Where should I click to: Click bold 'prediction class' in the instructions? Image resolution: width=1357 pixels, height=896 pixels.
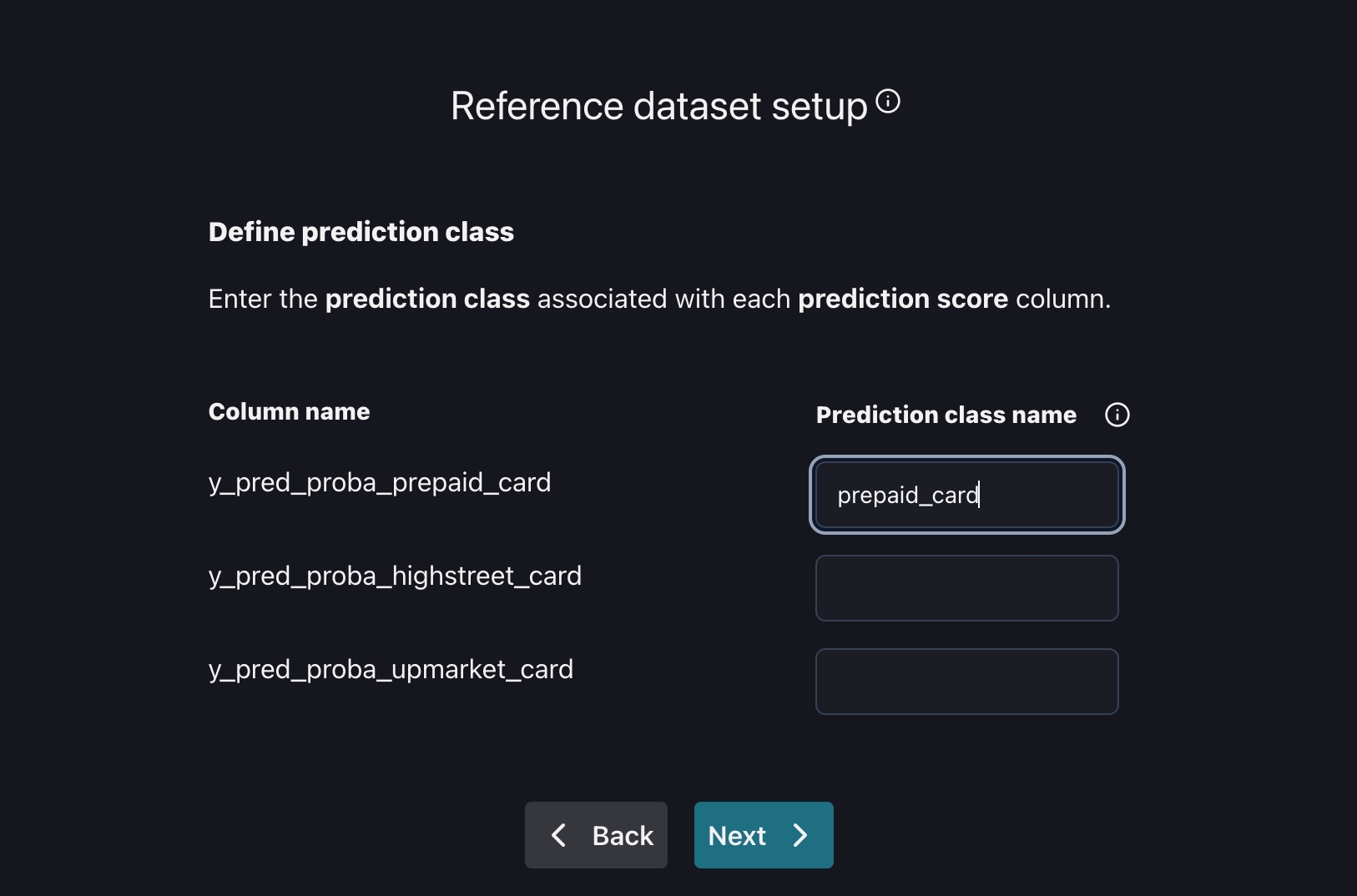pos(427,299)
